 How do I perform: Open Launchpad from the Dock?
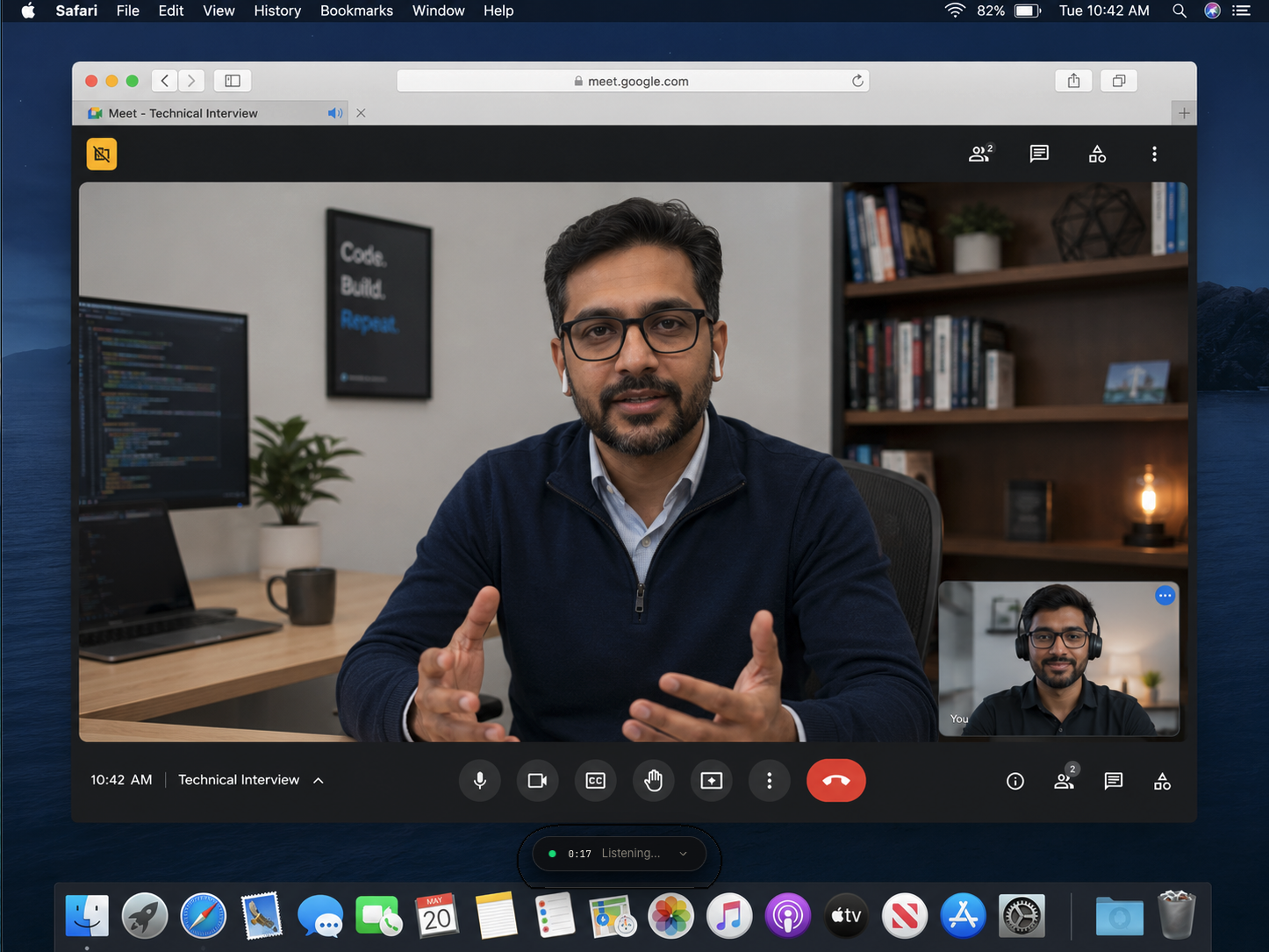145,916
